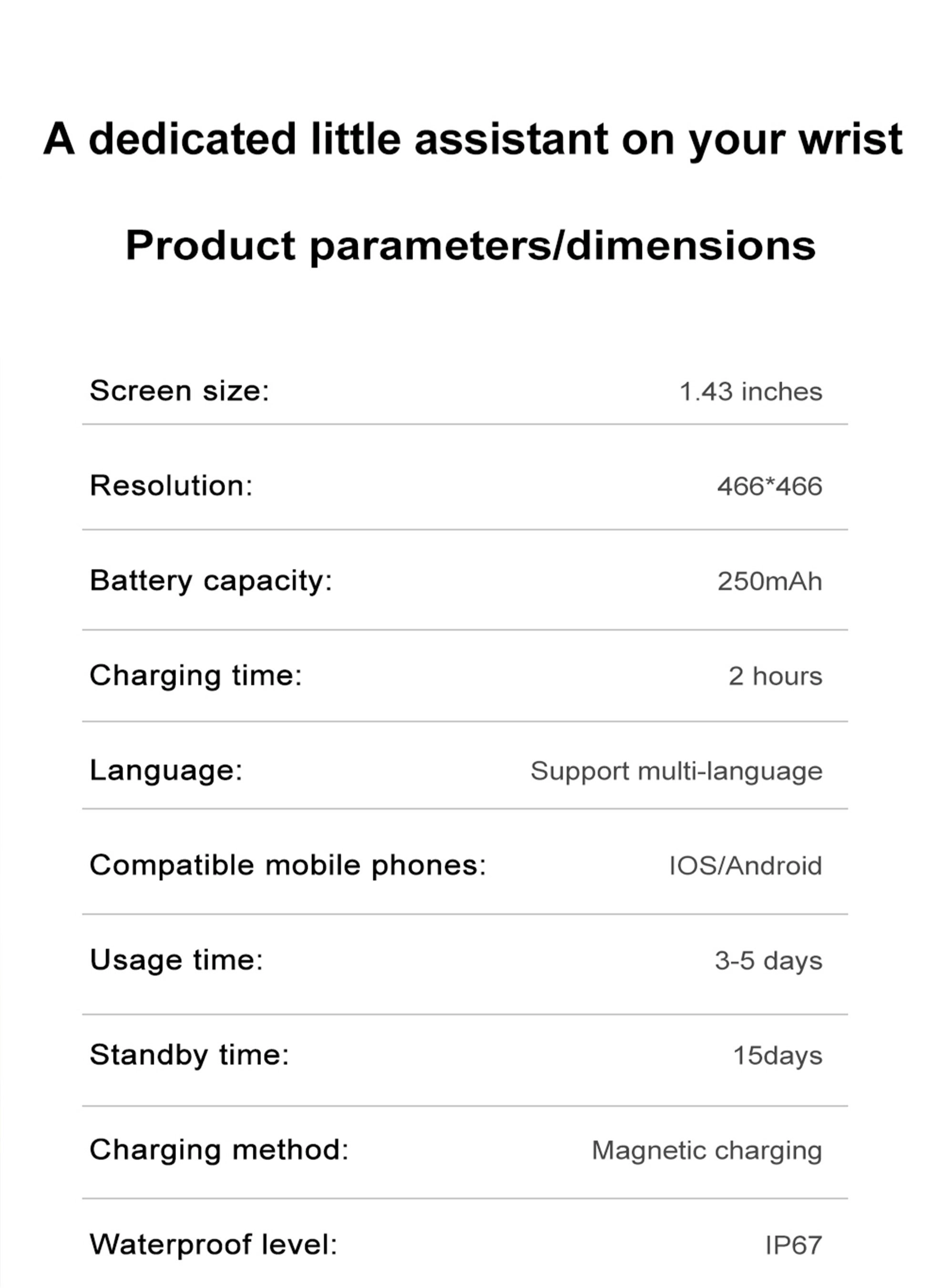944x1288 pixels.
Task: Select the "Compatible mobile phones:" label
Action: tap(288, 865)
